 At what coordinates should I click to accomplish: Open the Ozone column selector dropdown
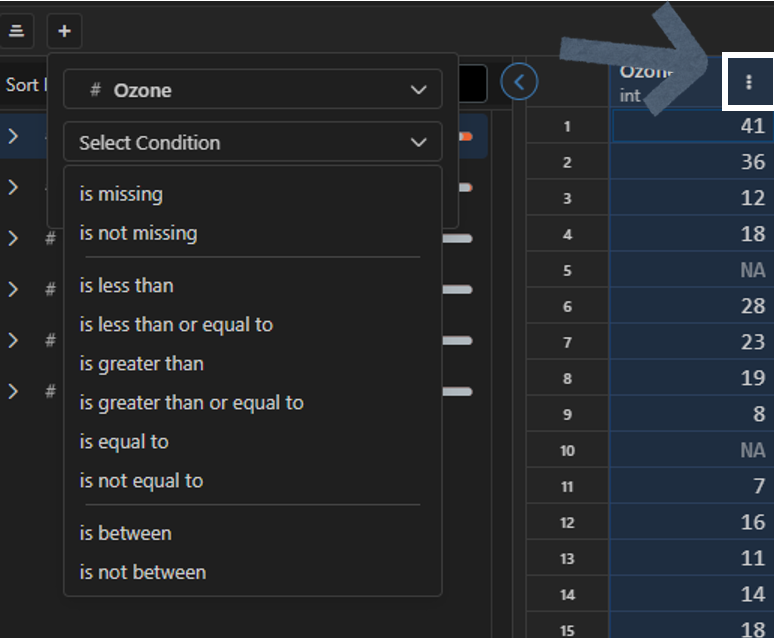252,90
